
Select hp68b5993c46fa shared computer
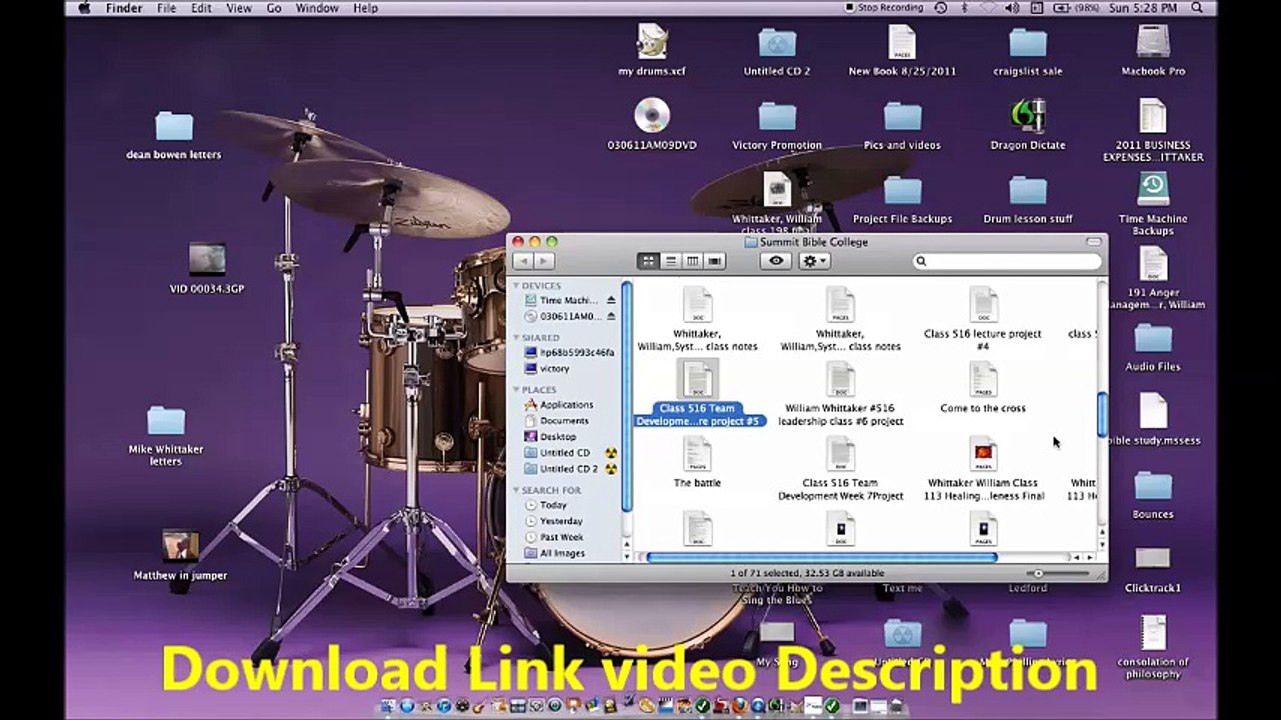(568, 352)
